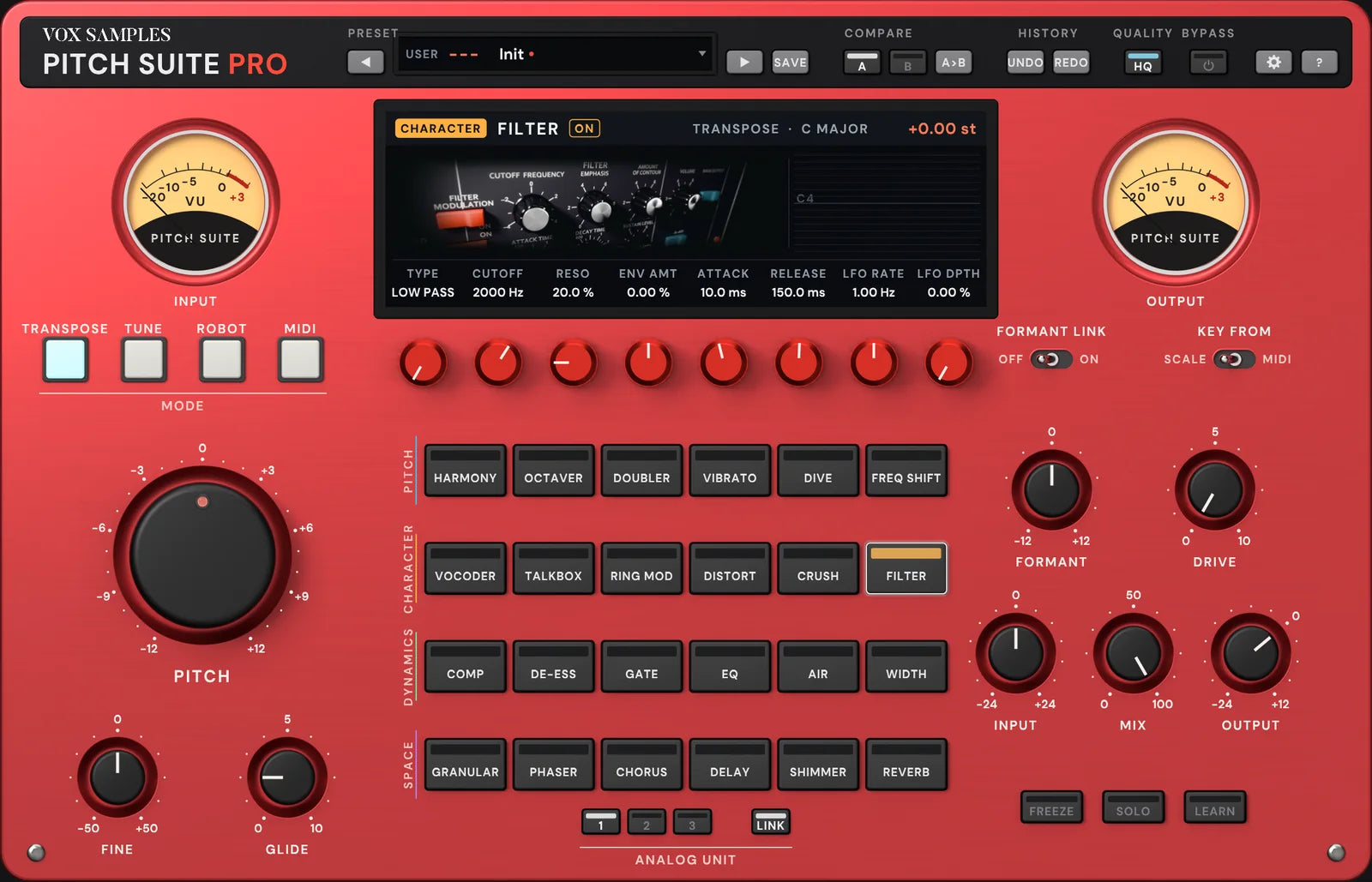Click the Learn button
1372x882 pixels.
point(1215,807)
